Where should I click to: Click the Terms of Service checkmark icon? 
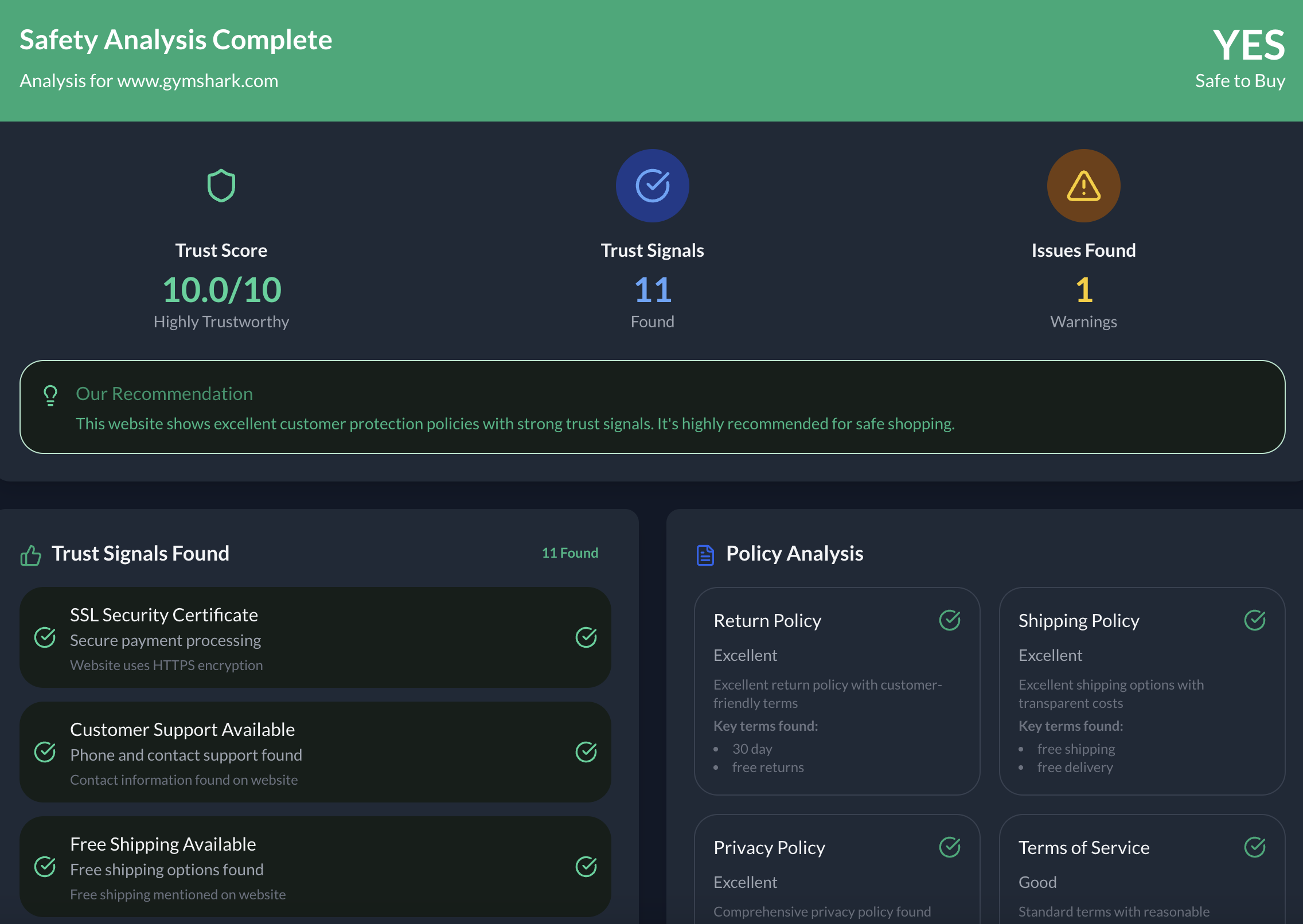[x=1255, y=847]
